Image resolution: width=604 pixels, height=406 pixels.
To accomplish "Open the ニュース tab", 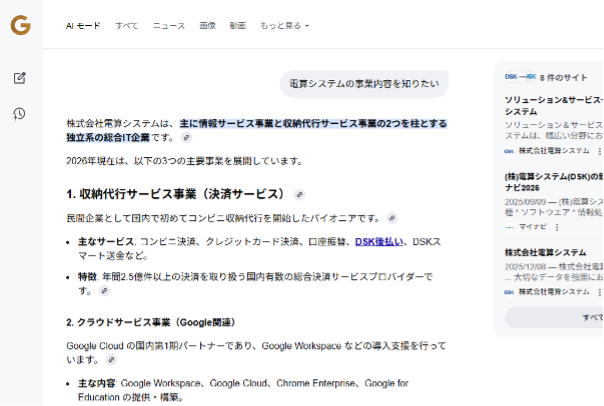I will tap(169, 26).
